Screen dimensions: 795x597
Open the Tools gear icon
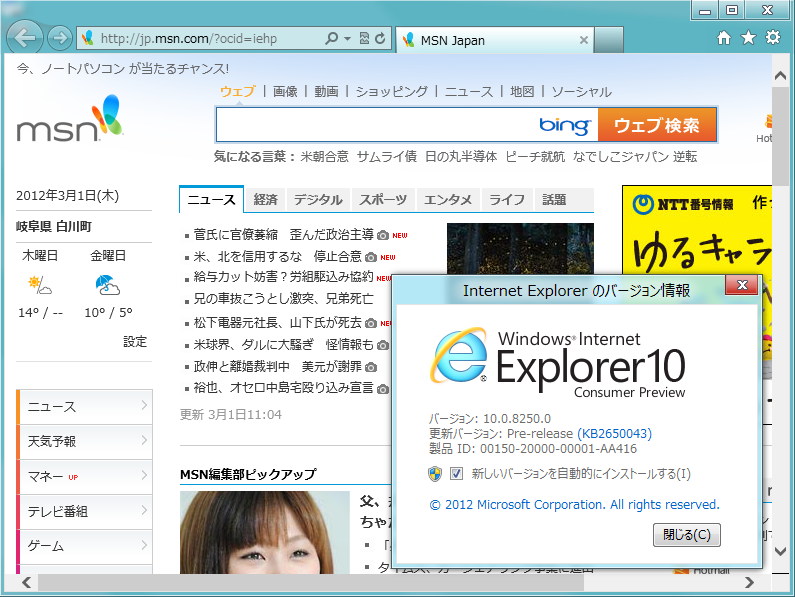click(x=773, y=38)
